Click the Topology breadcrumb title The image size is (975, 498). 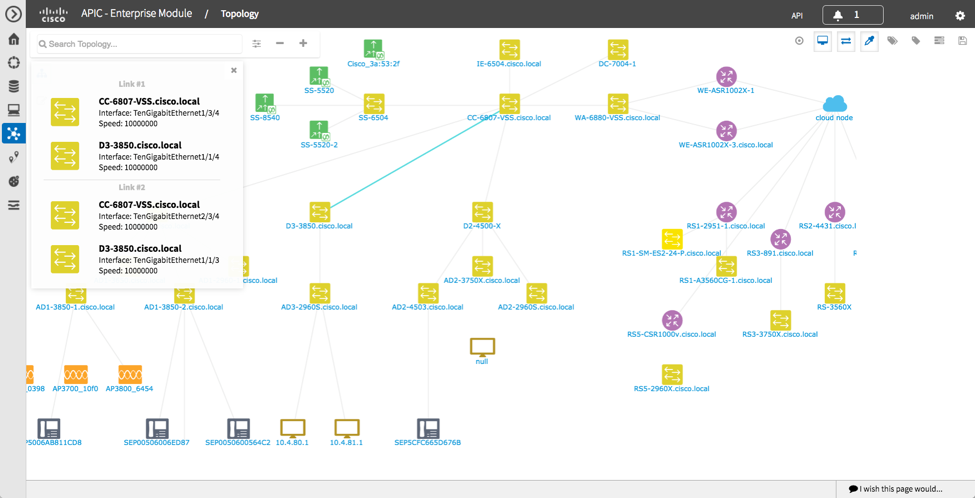pyautogui.click(x=239, y=14)
